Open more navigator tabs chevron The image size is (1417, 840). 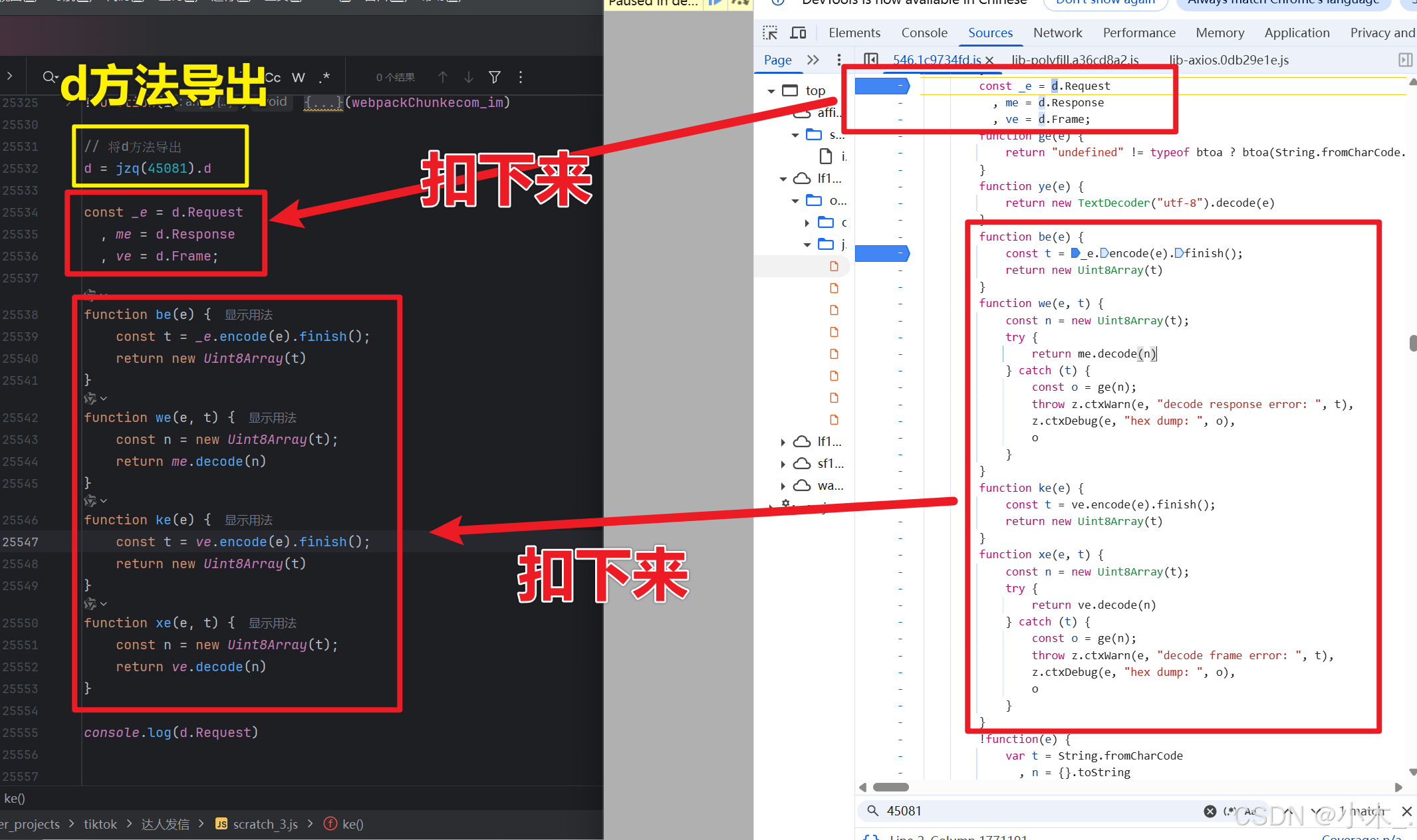813,60
